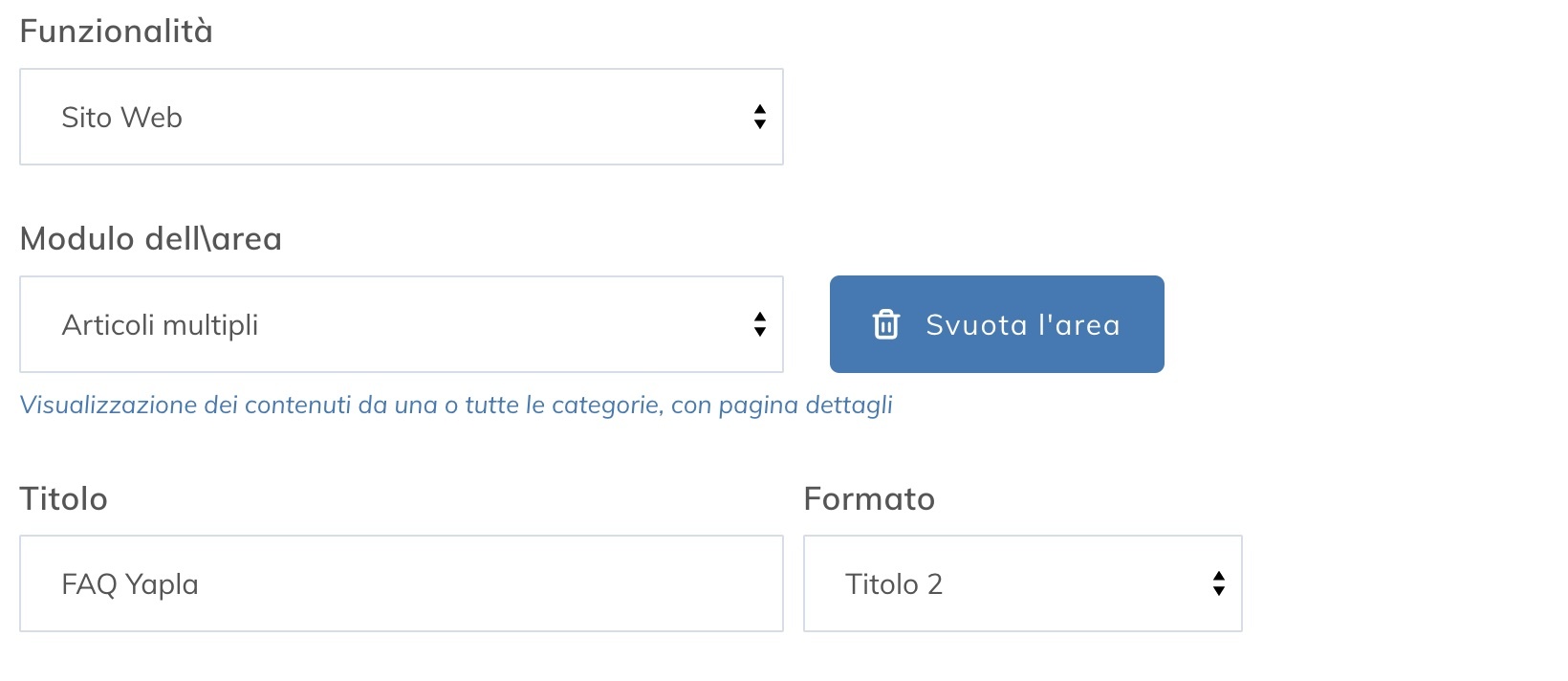Select the Titolo text field containing FAQ Yapla
1568x681 pixels.
[x=402, y=583]
